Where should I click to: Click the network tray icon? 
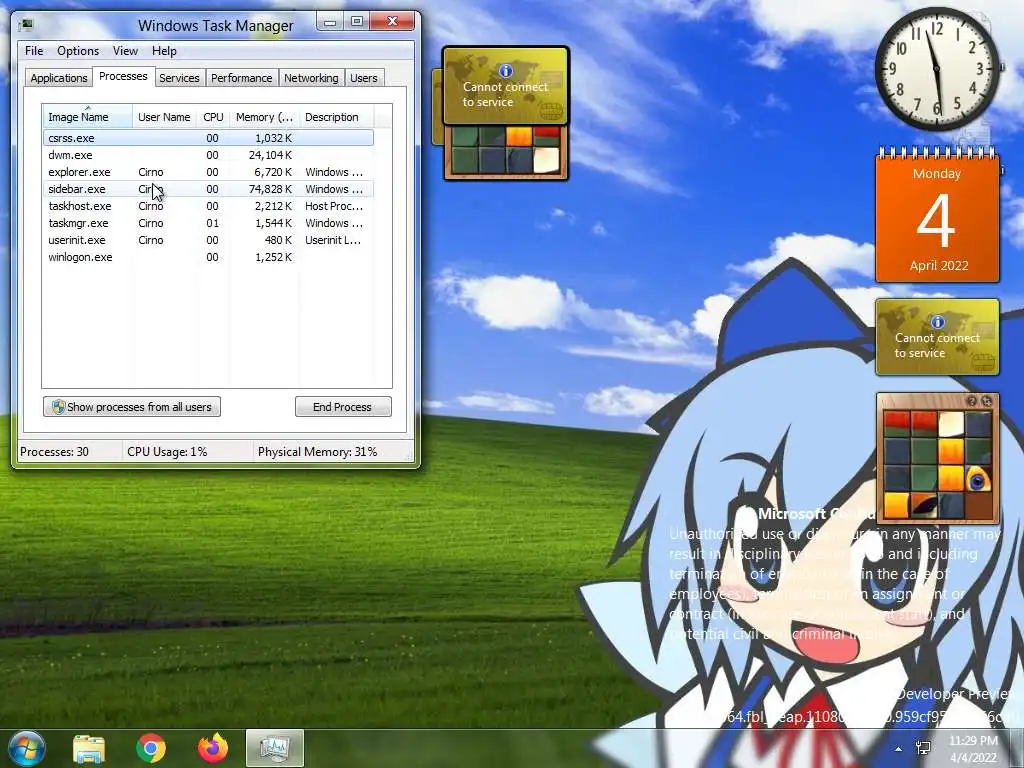(x=923, y=748)
